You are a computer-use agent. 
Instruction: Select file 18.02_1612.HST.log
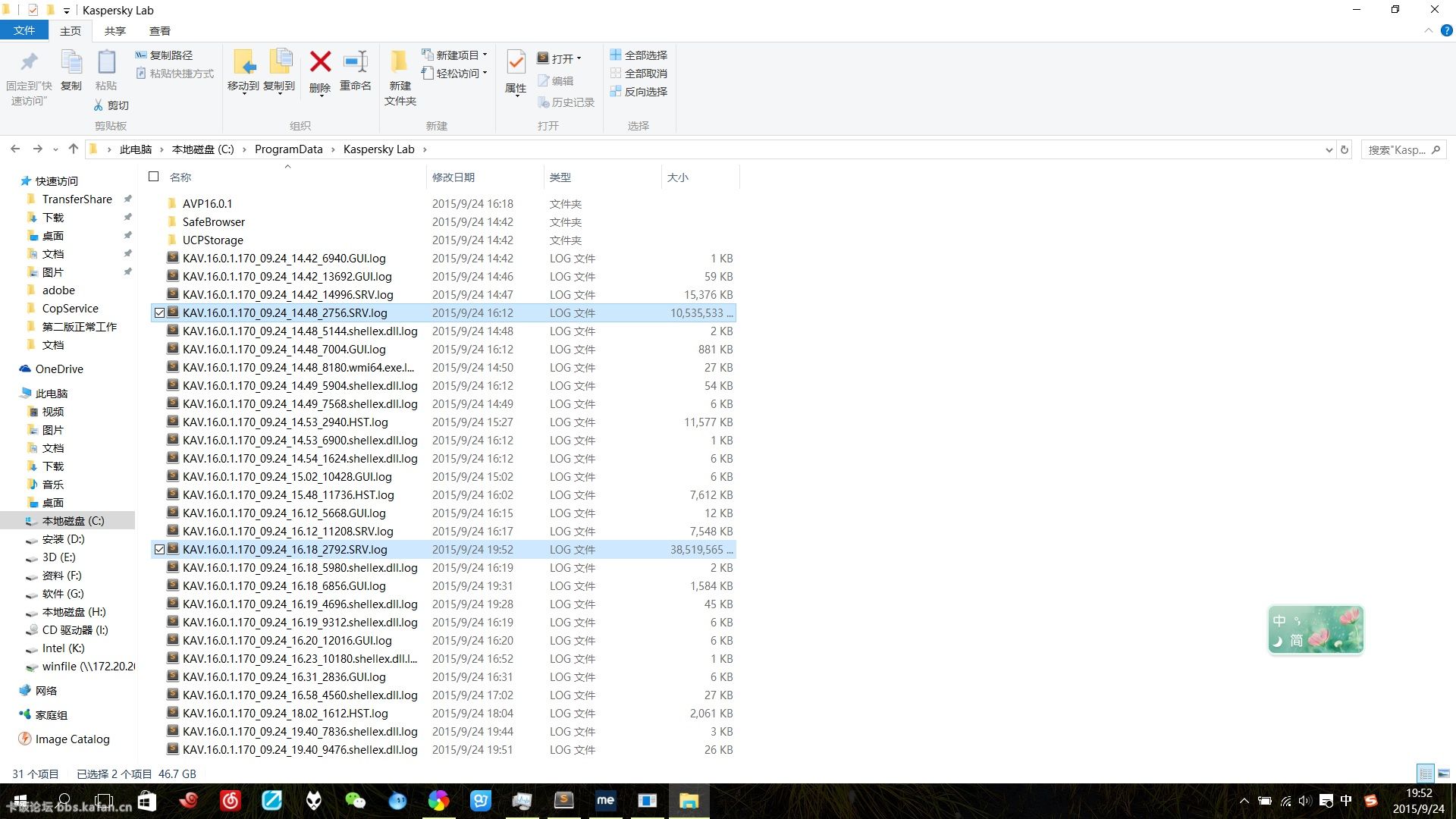443,714
